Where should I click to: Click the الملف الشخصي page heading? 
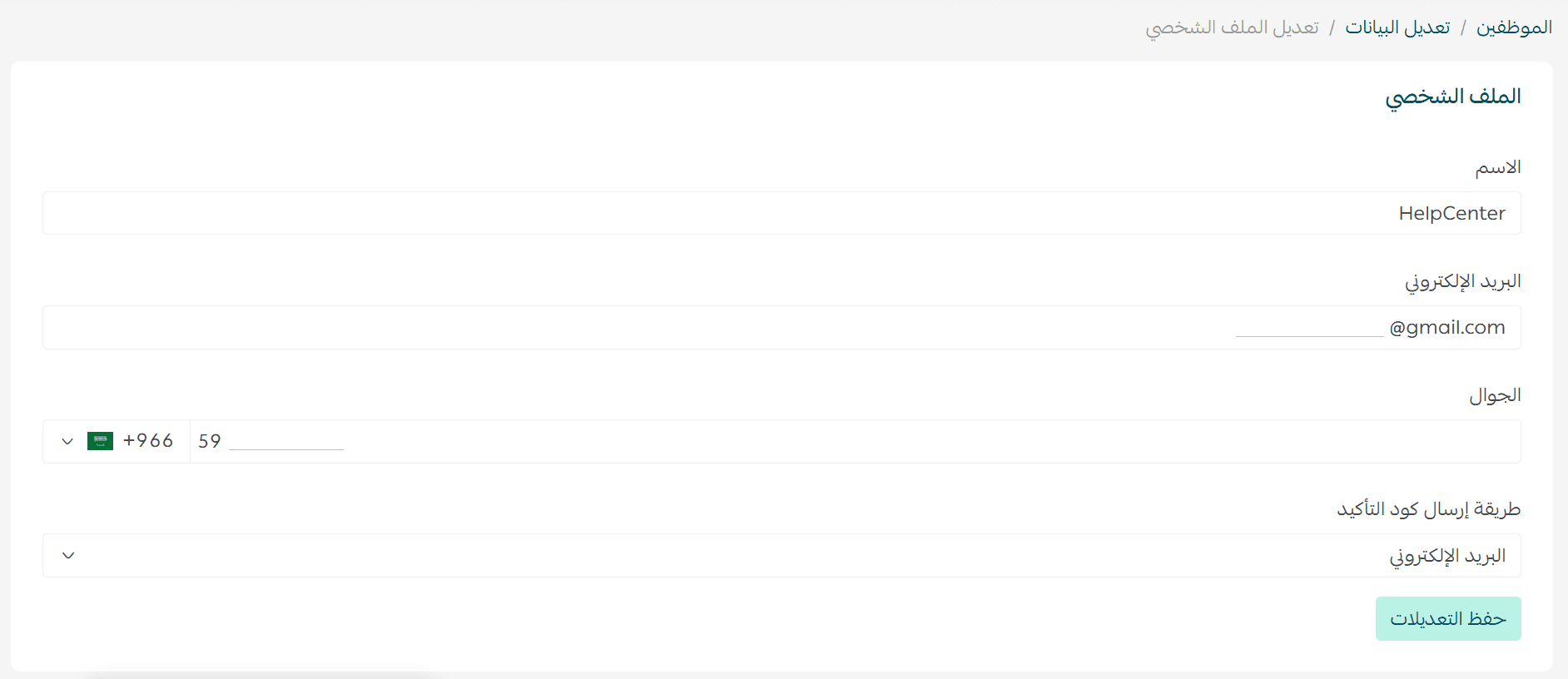click(1452, 95)
